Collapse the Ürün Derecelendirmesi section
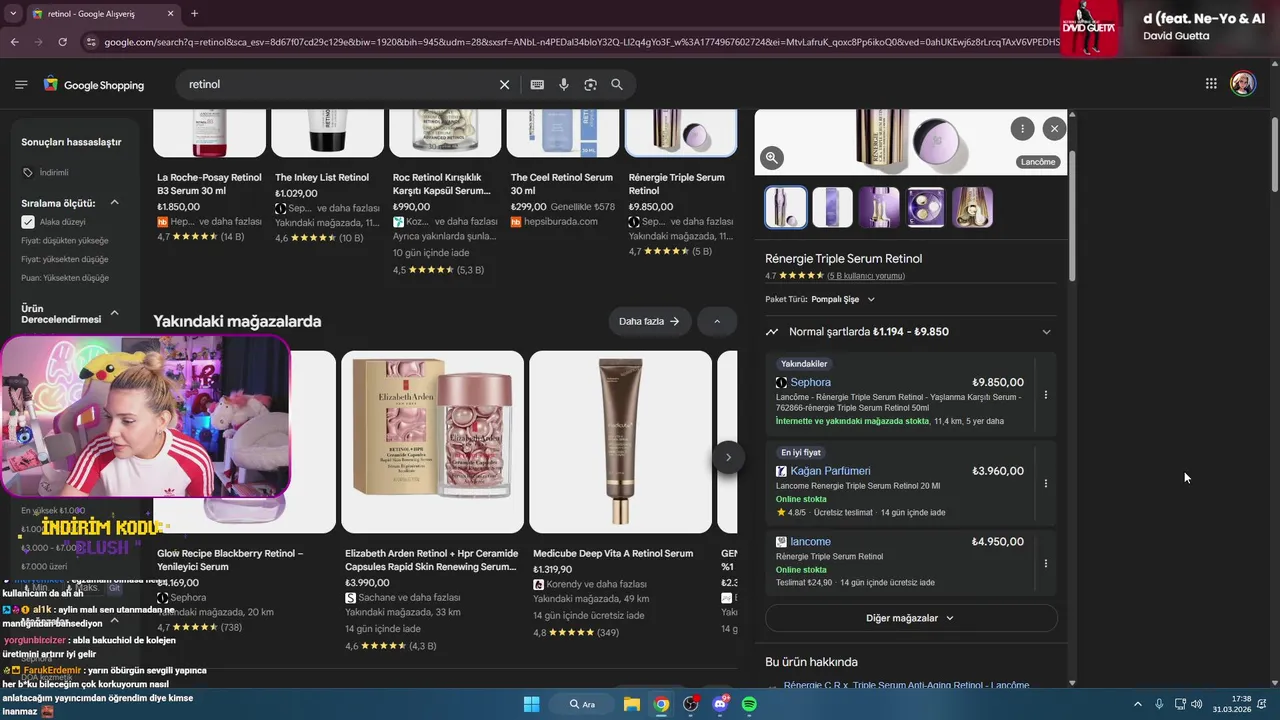 (x=114, y=313)
